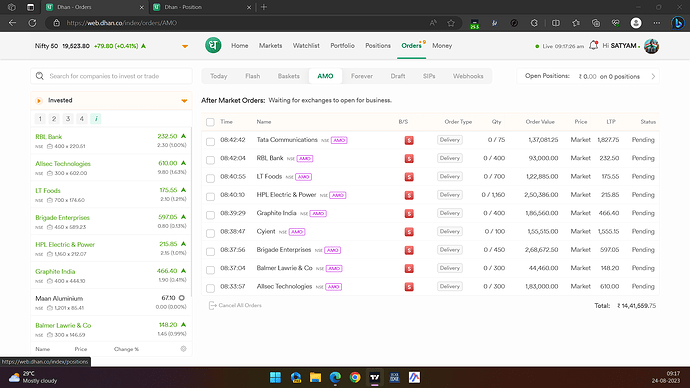
Task: Open TradingView from the taskbar
Action: click(x=374, y=377)
